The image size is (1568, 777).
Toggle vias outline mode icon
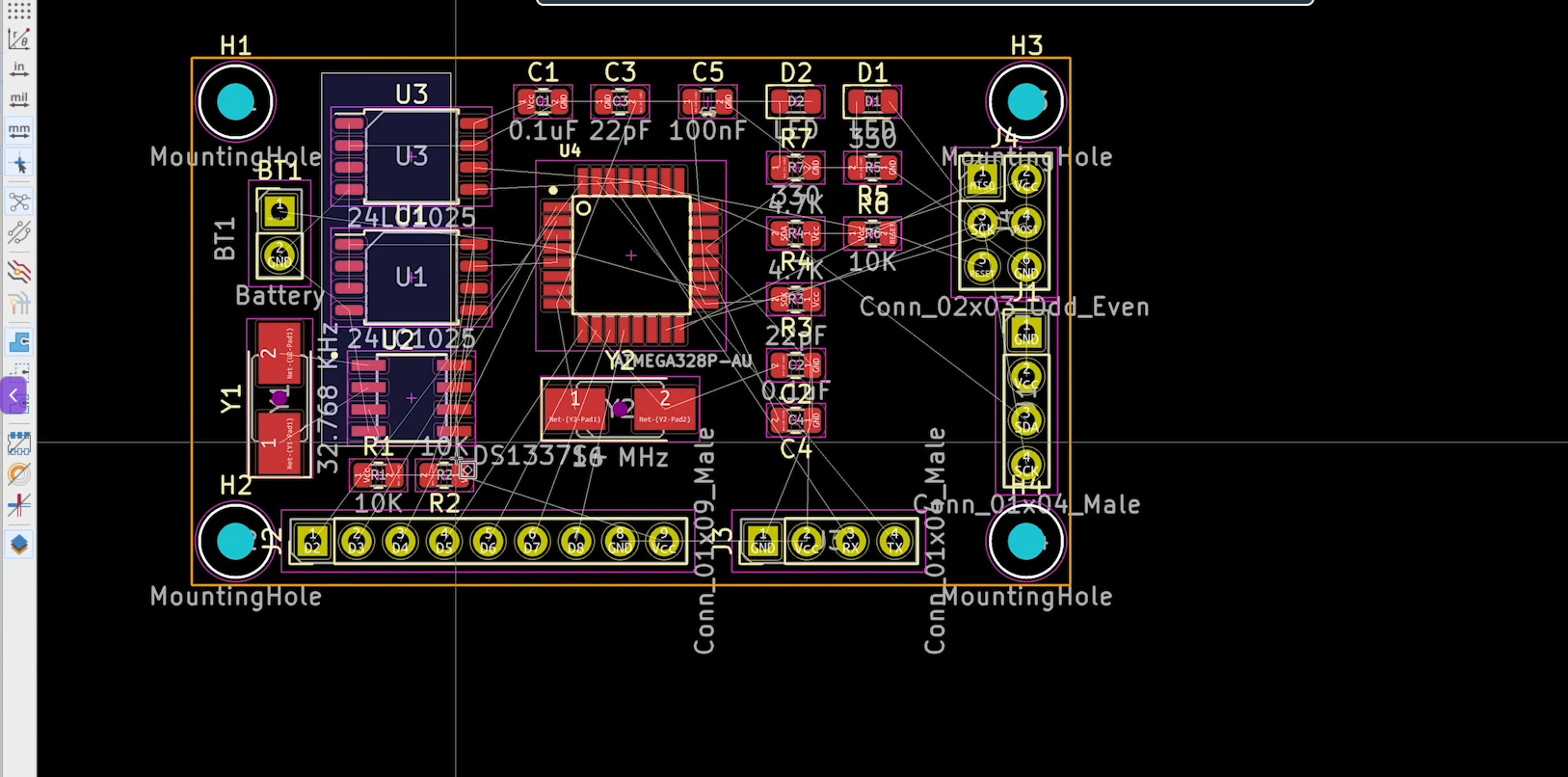(18, 474)
